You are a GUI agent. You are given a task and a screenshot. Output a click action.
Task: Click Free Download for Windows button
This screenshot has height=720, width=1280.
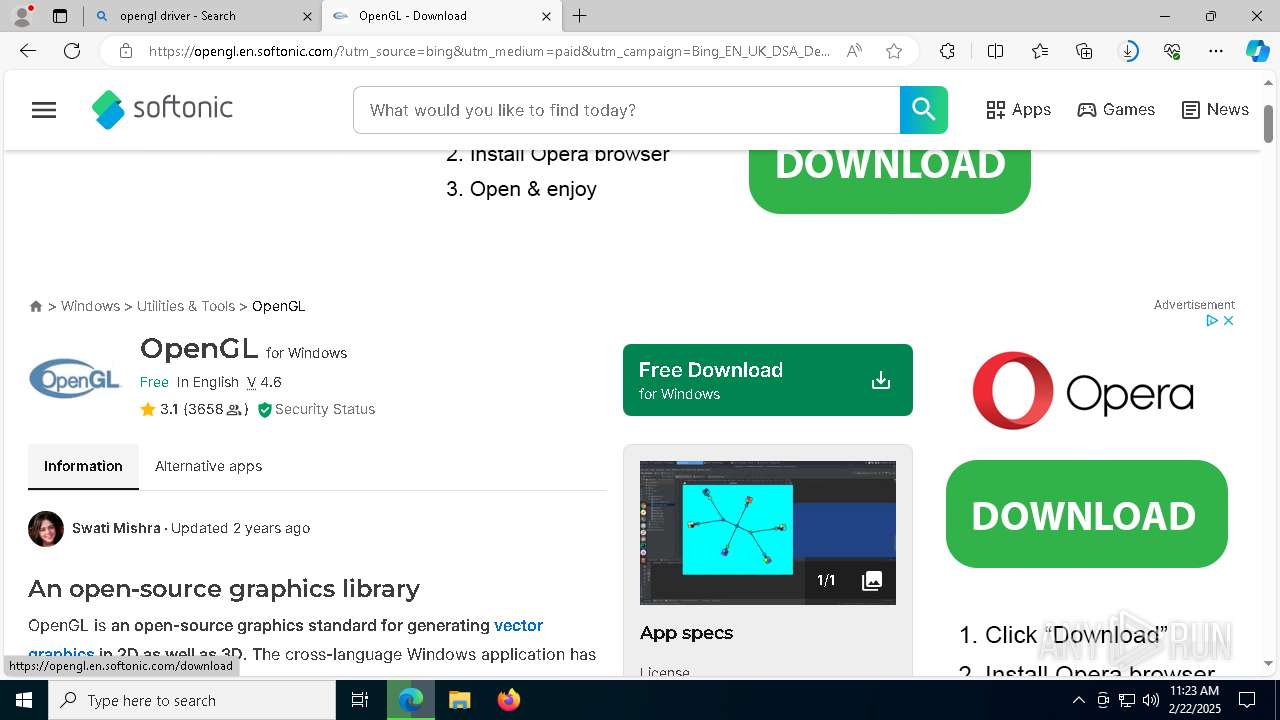[768, 380]
